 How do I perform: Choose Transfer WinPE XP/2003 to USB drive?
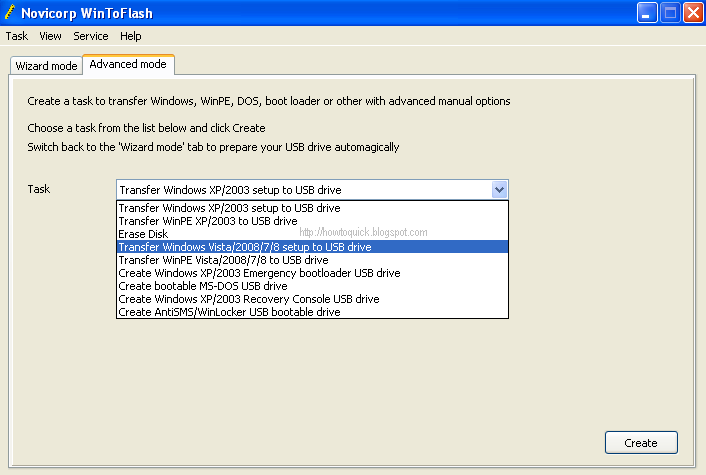click(312, 221)
